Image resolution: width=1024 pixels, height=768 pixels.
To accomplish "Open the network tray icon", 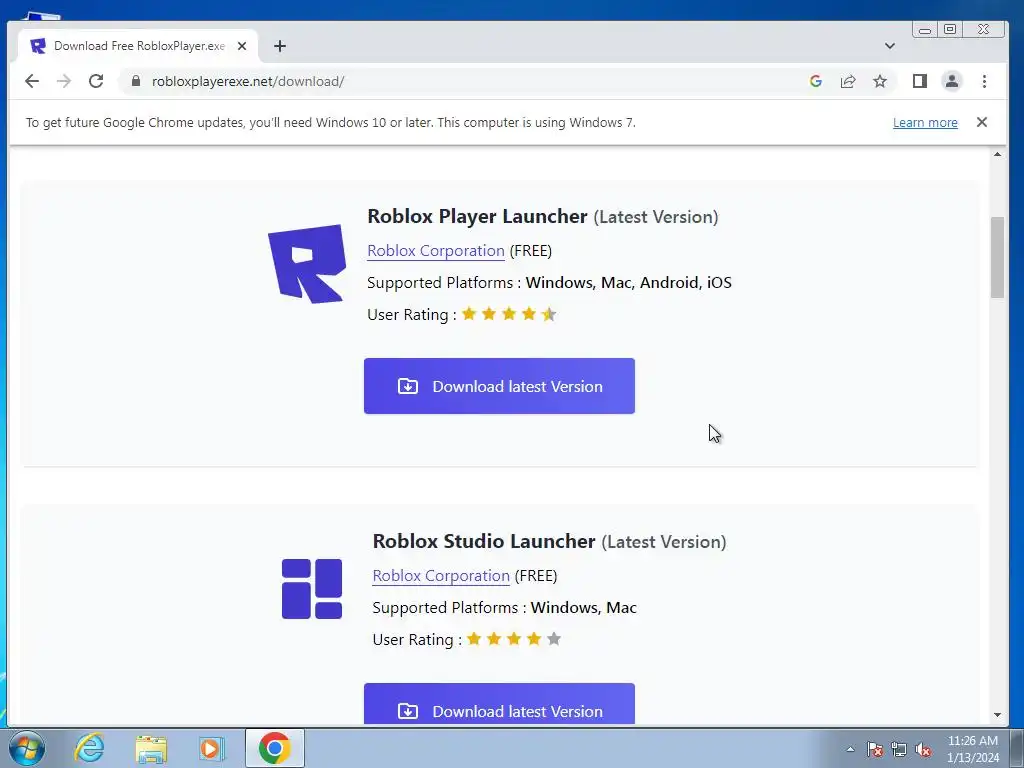I will (x=899, y=749).
